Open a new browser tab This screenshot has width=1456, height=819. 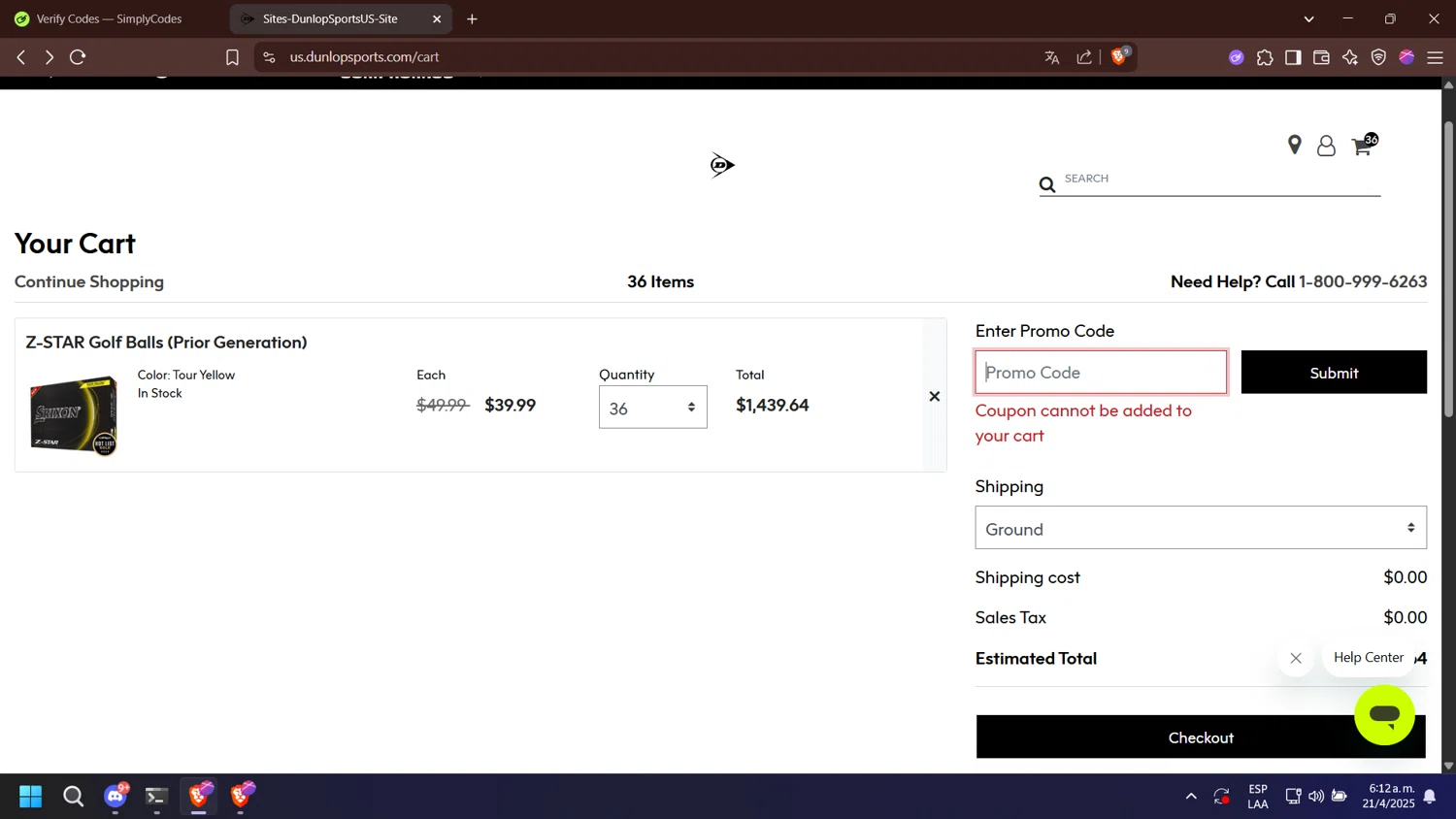pyautogui.click(x=472, y=18)
